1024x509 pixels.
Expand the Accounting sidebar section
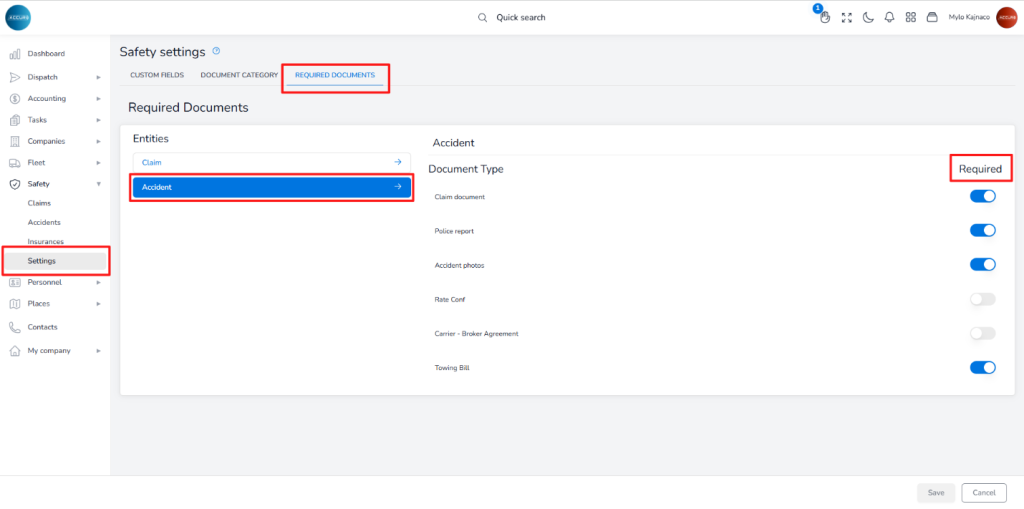tap(55, 98)
